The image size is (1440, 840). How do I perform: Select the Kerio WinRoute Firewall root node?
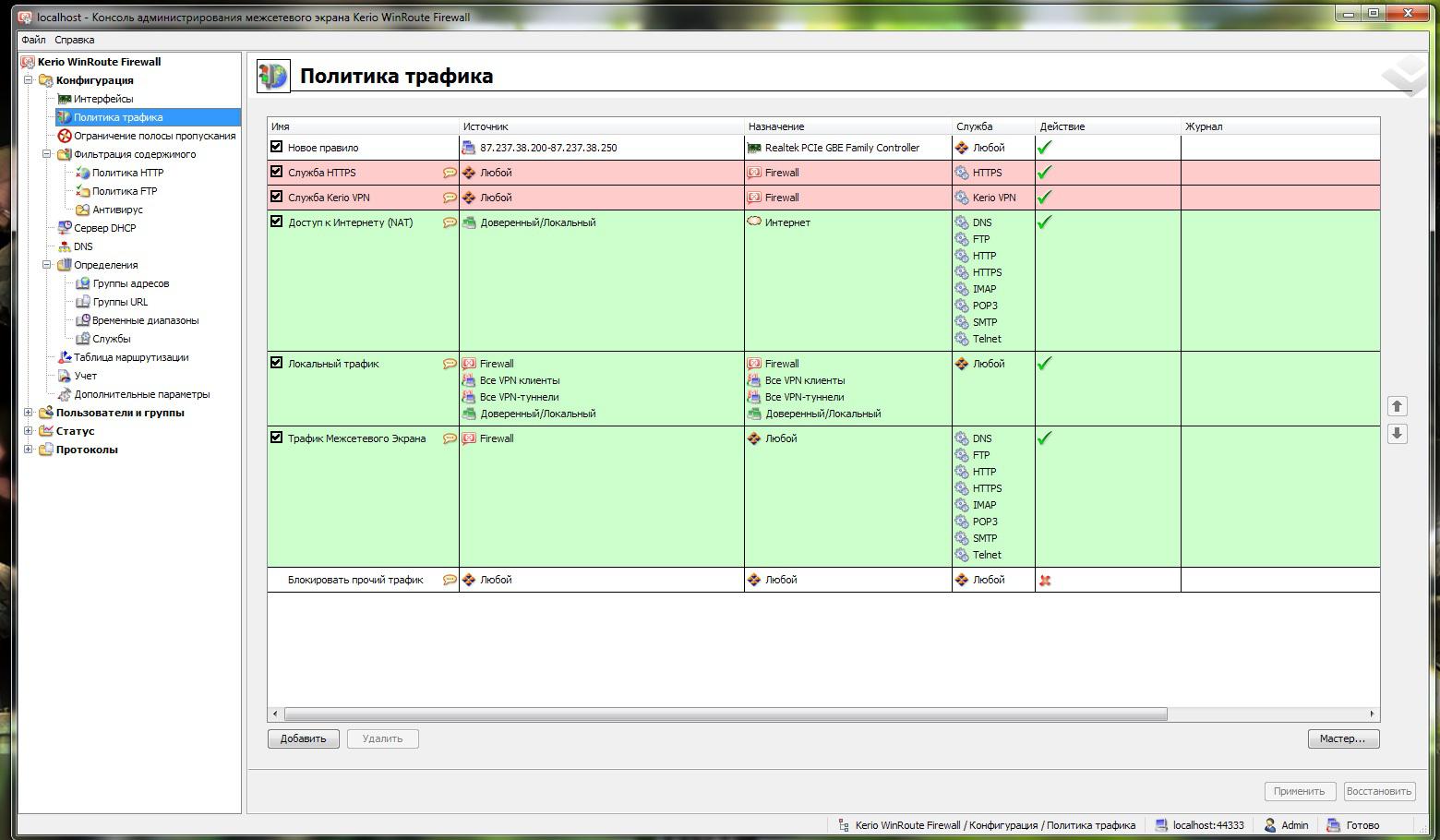pyautogui.click(x=99, y=62)
